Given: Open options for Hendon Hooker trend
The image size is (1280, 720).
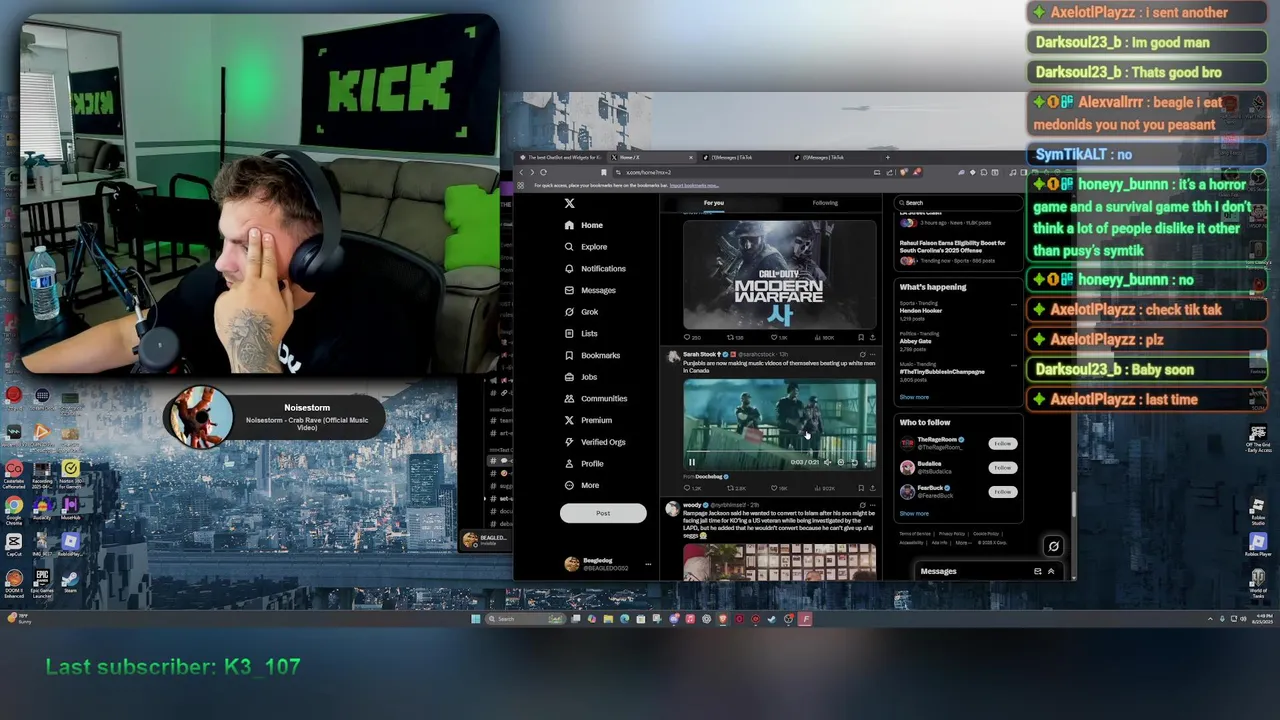Looking at the screenshot, I should pos(1014,303).
